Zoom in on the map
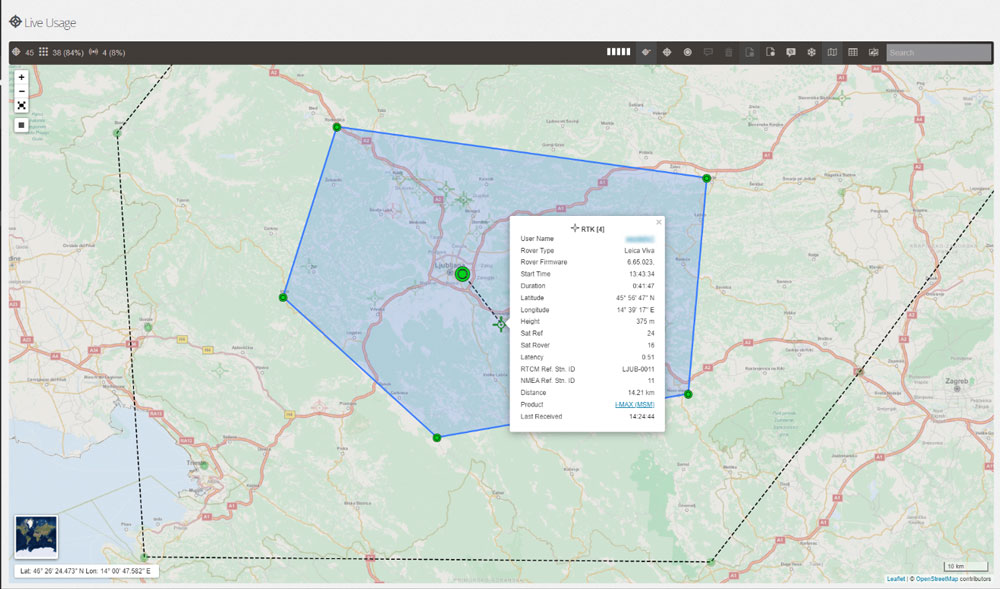This screenshot has height=589, width=1000. pos(21,77)
